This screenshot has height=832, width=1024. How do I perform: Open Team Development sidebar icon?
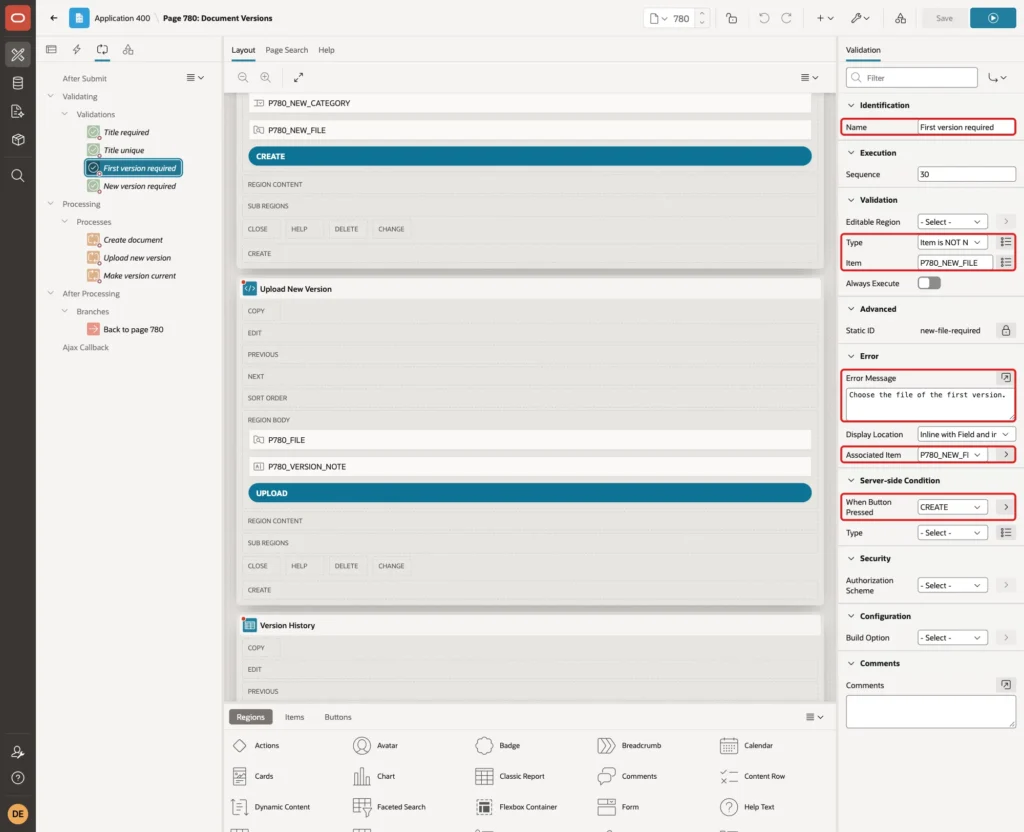[x=18, y=111]
